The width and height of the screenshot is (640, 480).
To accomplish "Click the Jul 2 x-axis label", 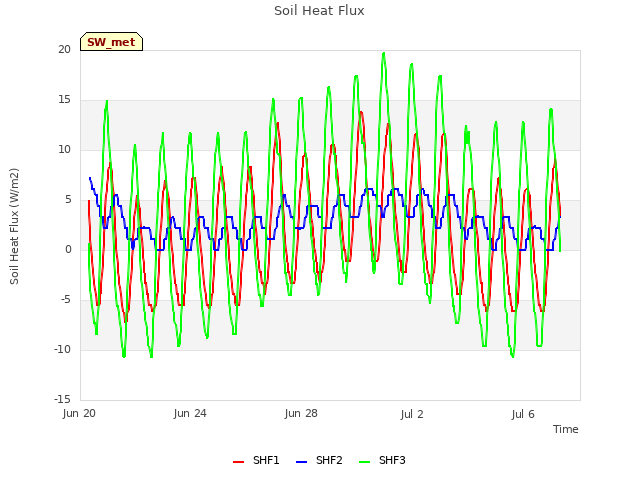I will point(412,414).
